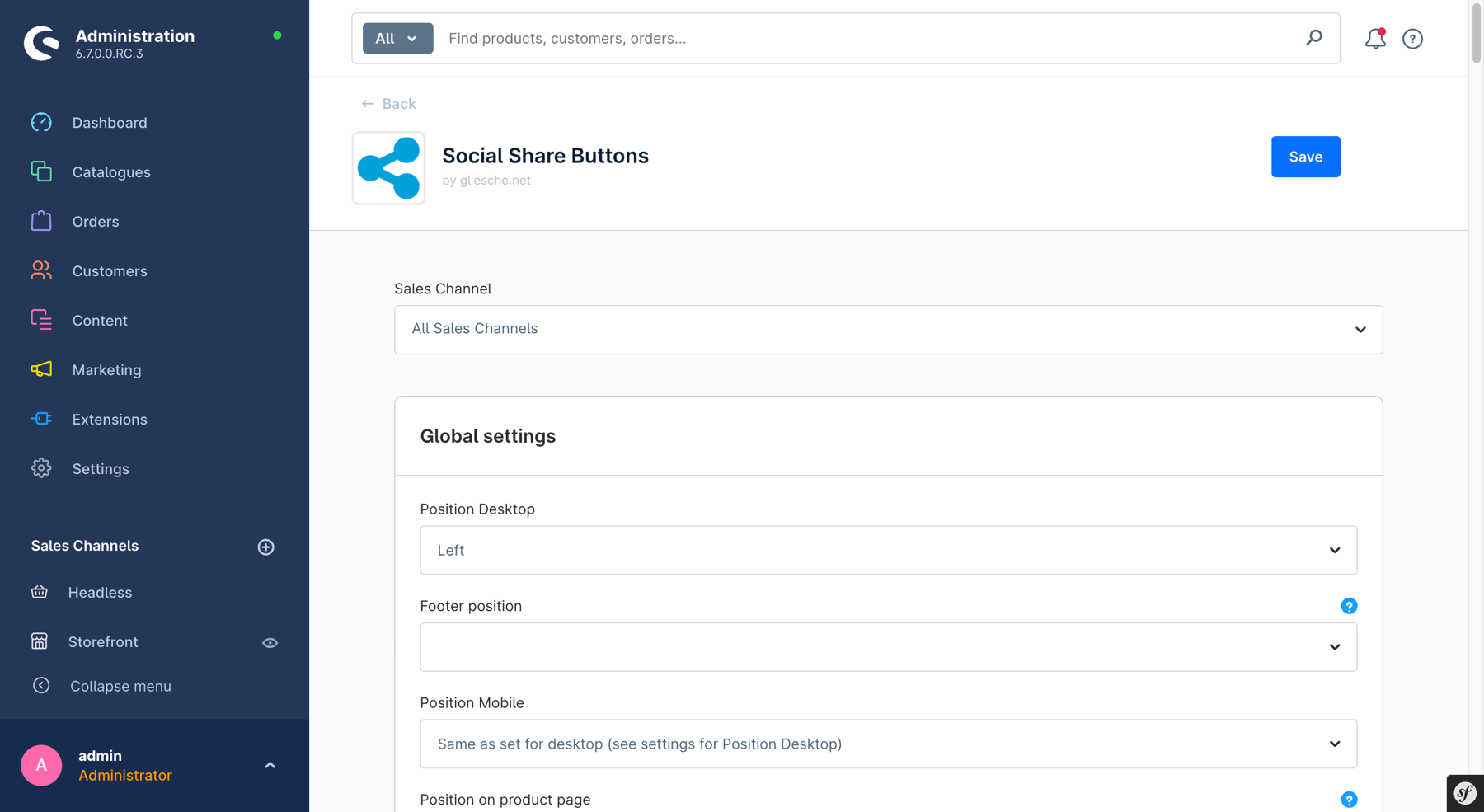Go back via the Back link
Screen dimensions: 1484x812
click(388, 104)
